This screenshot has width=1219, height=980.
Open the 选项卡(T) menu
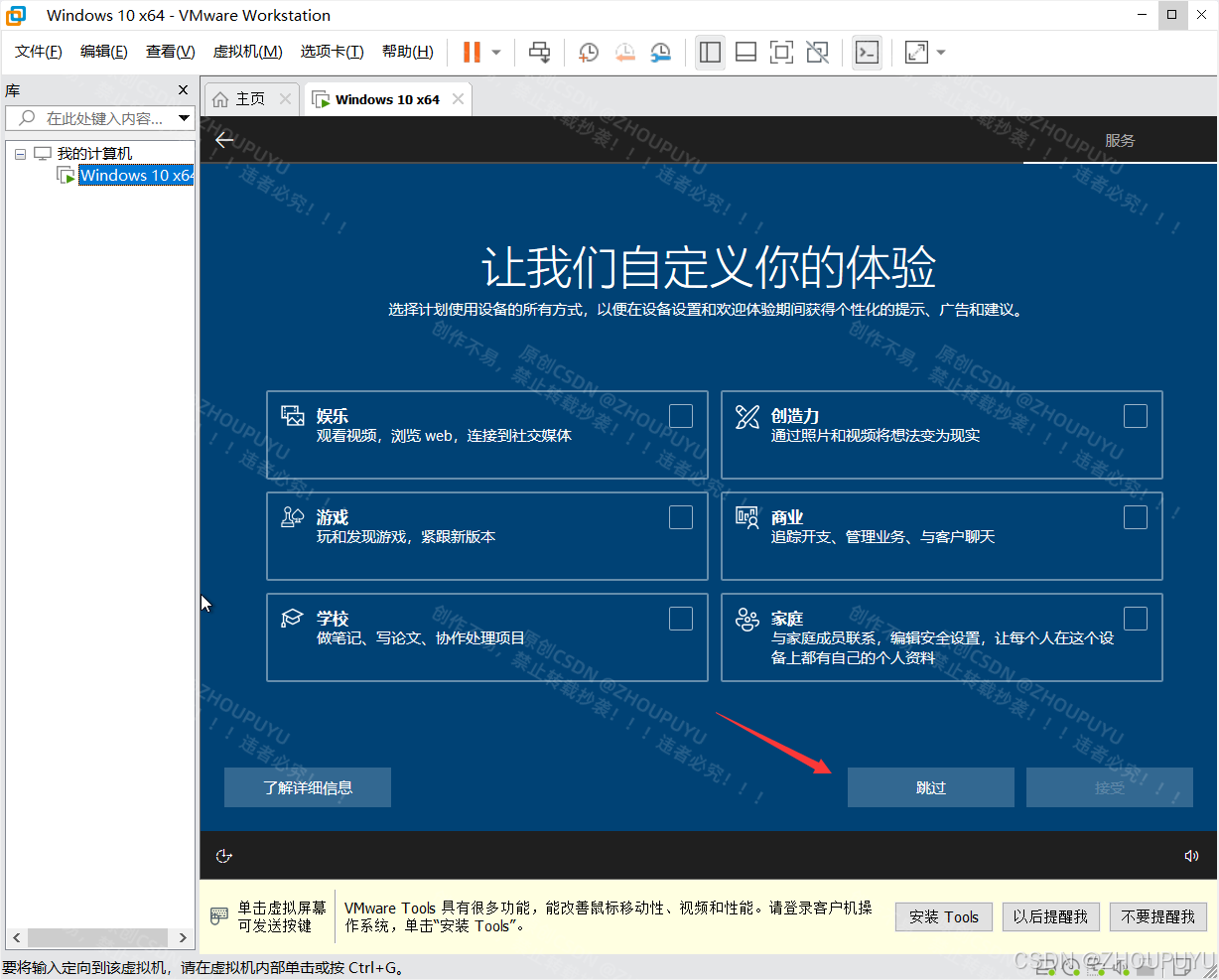click(333, 52)
